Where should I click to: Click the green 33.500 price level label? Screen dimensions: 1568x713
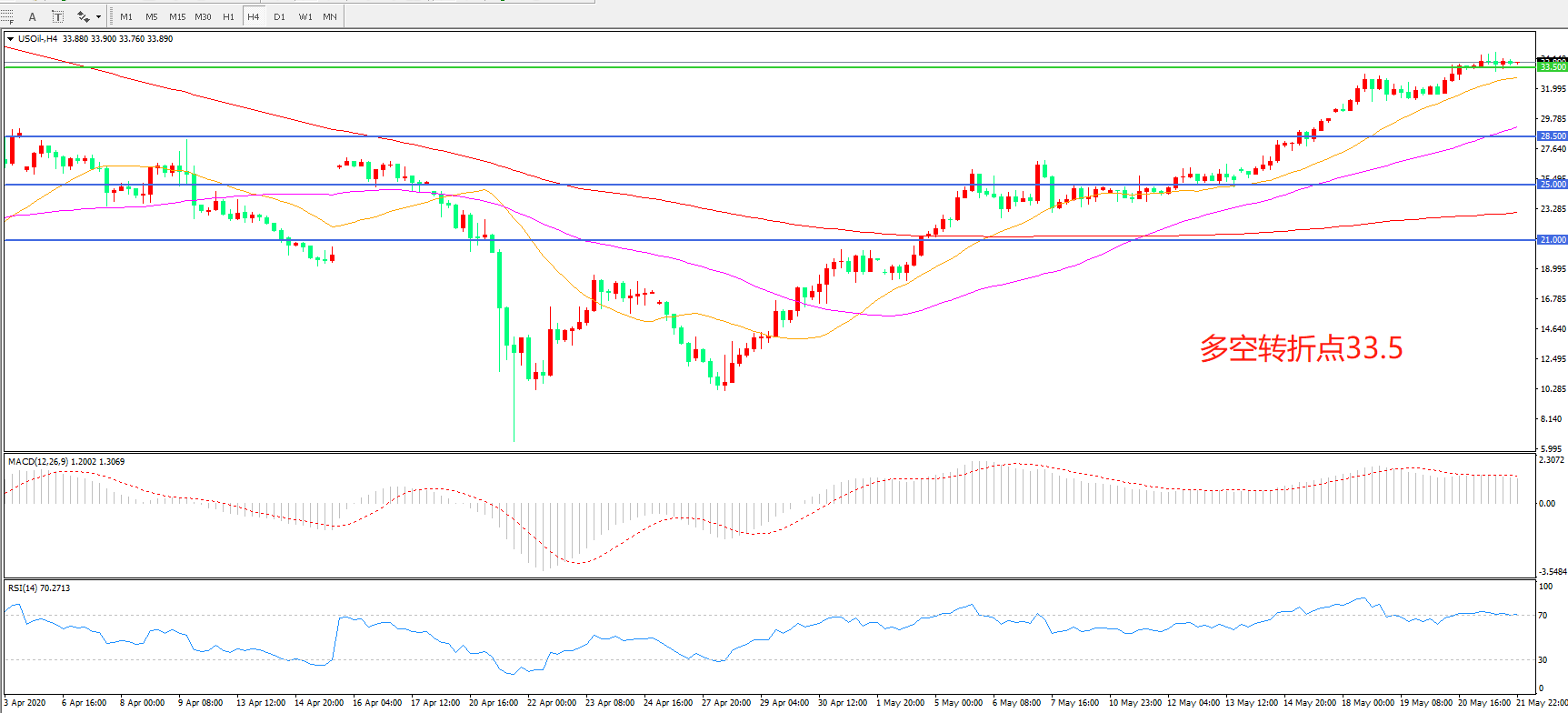point(1552,66)
